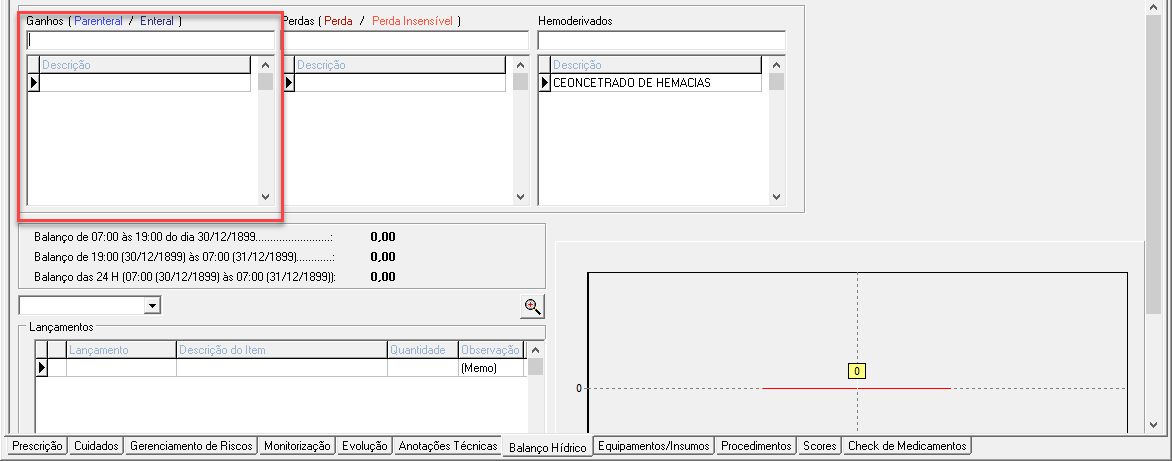Select CEONCETRADO DE HEMACIAS row
Viewport: 1172px width, 461px height.
[x=656, y=83]
